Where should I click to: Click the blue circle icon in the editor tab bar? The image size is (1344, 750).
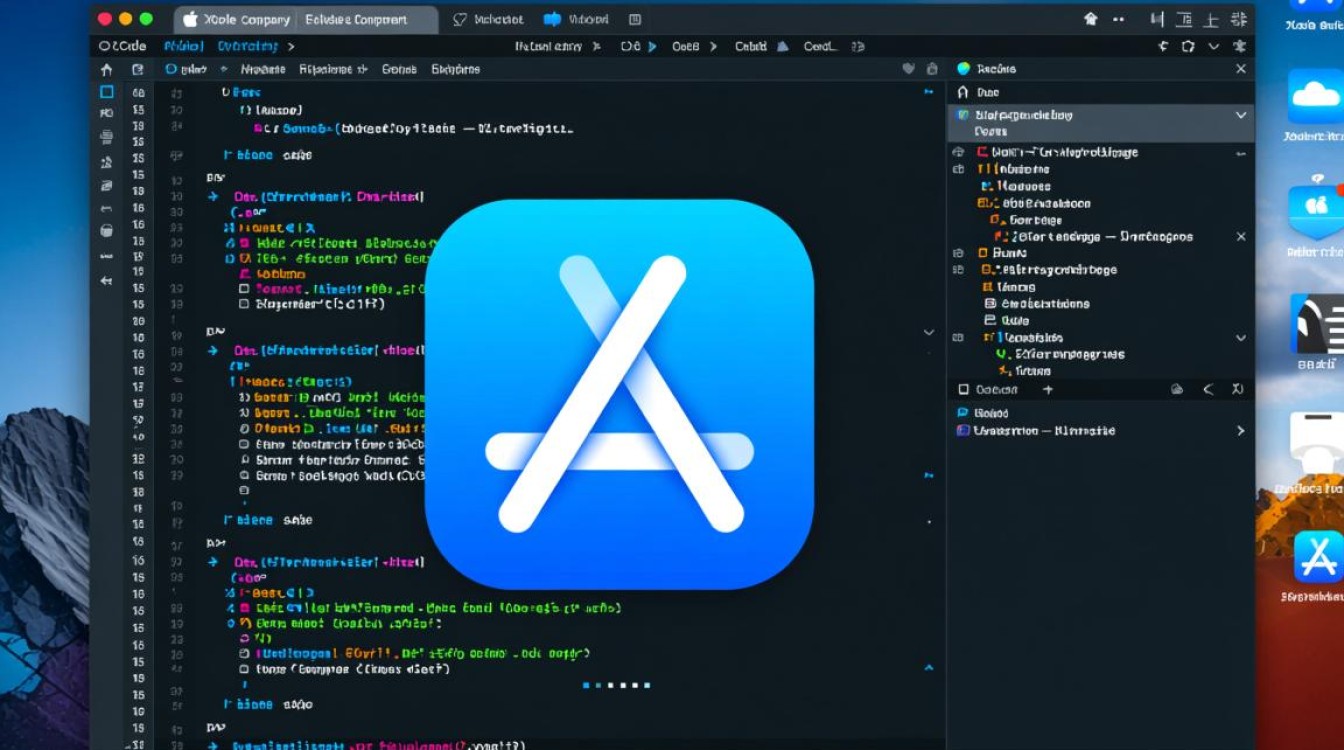172,69
